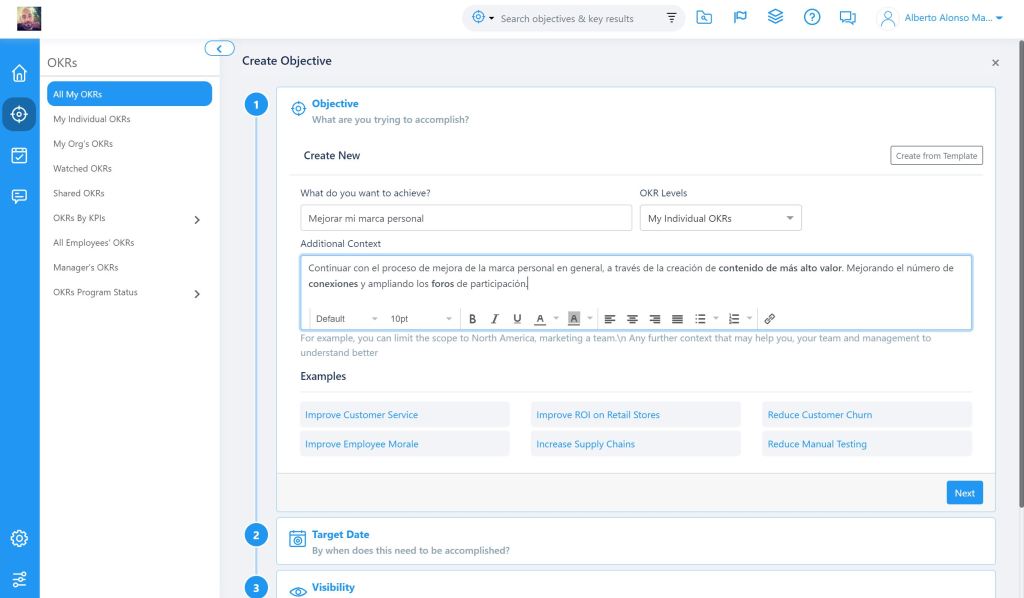This screenshot has width=1024, height=598.
Task: Select My Org's OKRs in sidebar
Action: [x=83, y=144]
